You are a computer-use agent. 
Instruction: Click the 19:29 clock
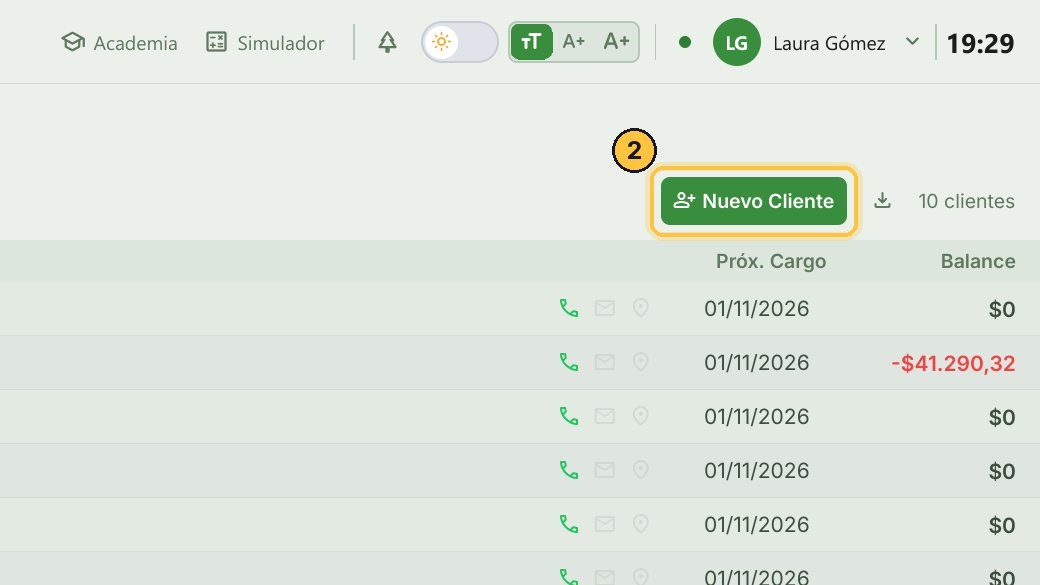tap(980, 44)
